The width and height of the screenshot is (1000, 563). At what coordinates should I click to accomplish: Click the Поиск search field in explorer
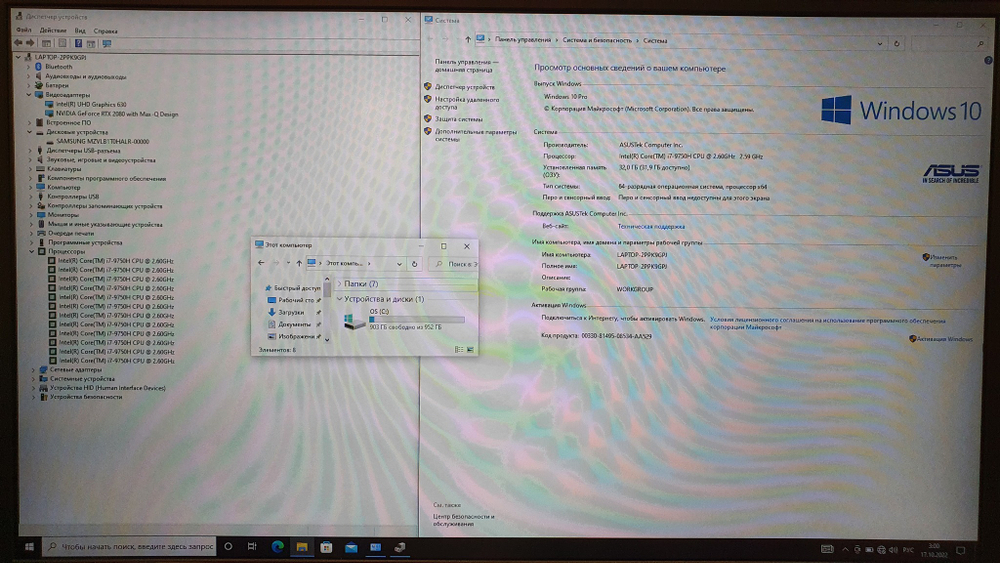pyautogui.click(x=455, y=263)
